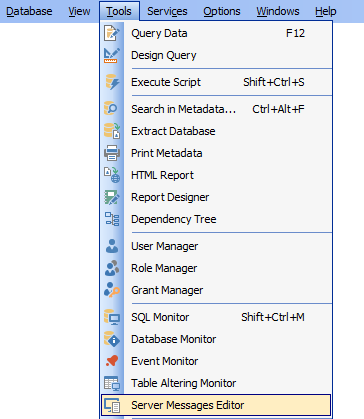Screen dimensions: 364x419
Task: Open the Windows menu
Action: (278, 11)
